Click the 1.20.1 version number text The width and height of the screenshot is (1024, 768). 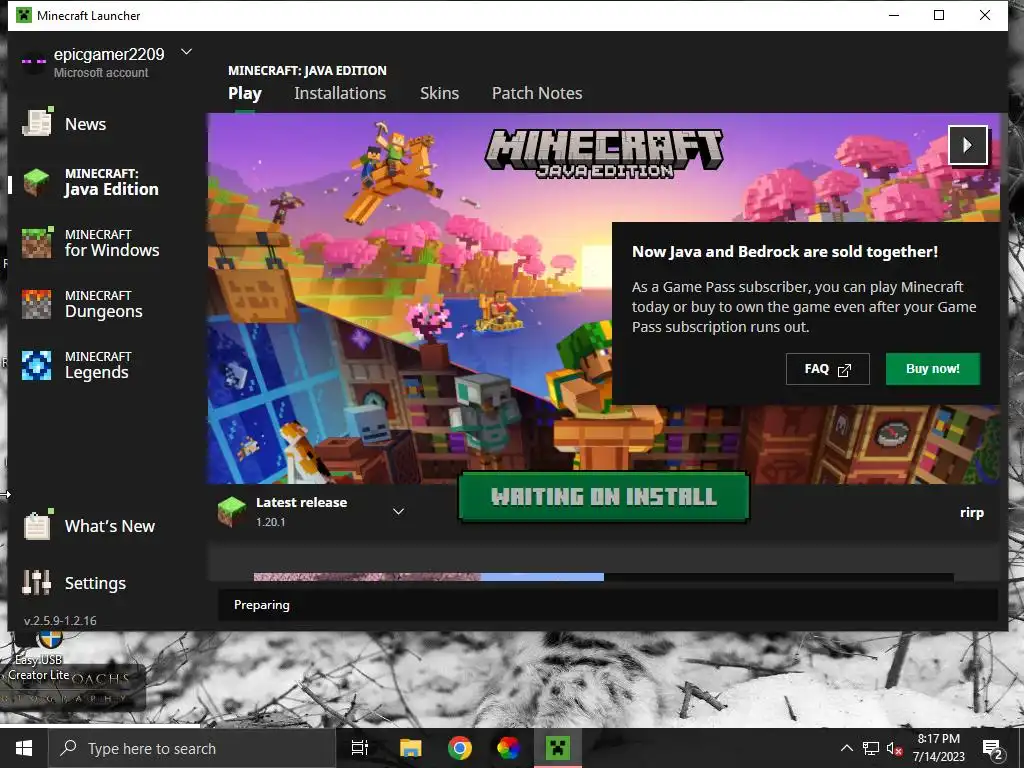270,522
